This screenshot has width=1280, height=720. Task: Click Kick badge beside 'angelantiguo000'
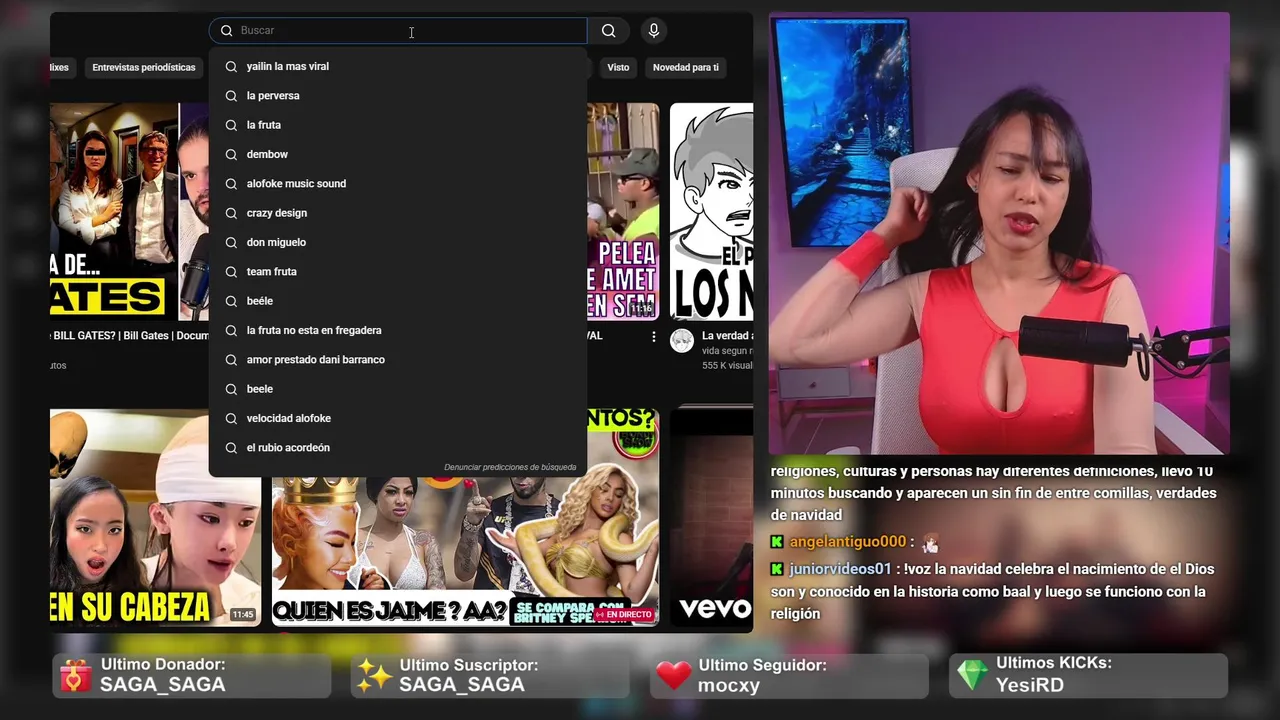(777, 542)
